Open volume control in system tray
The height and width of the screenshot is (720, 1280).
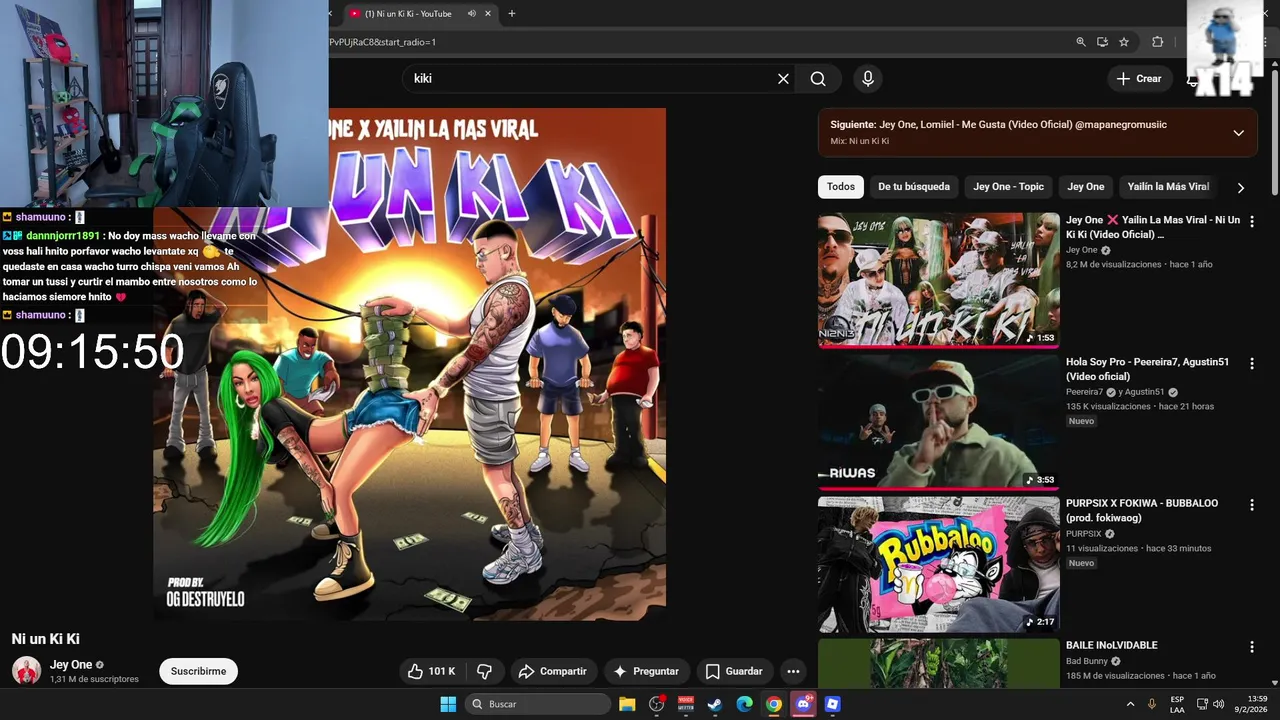pyautogui.click(x=1218, y=704)
